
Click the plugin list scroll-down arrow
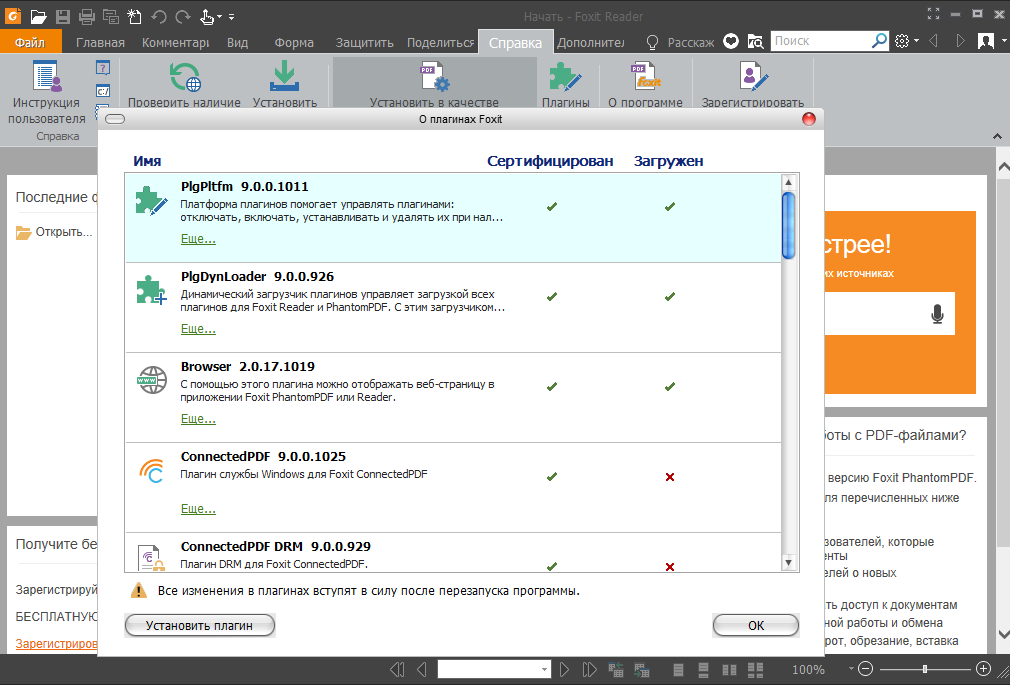788,563
